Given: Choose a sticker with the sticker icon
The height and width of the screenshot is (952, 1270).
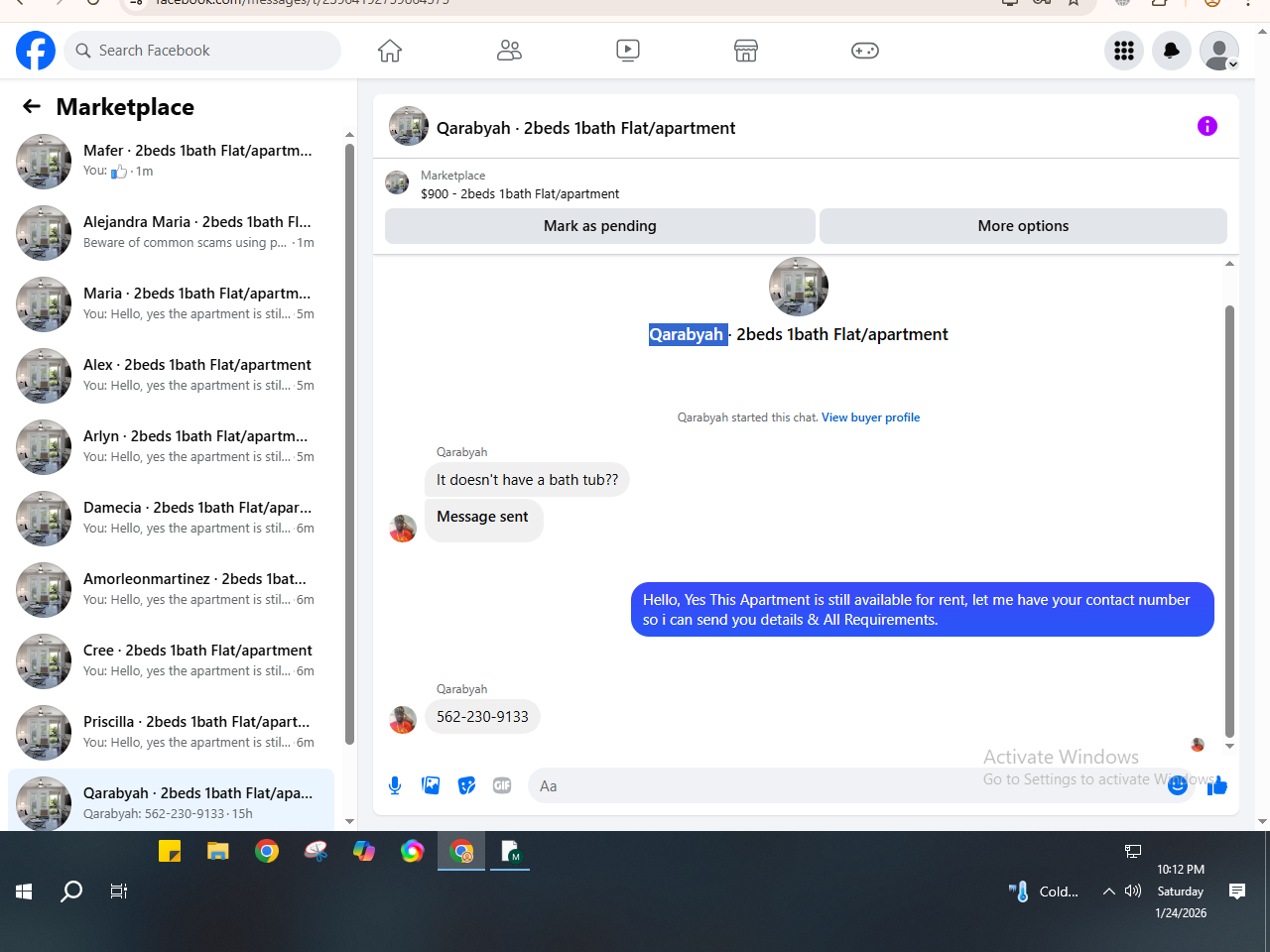Looking at the screenshot, I should (466, 785).
